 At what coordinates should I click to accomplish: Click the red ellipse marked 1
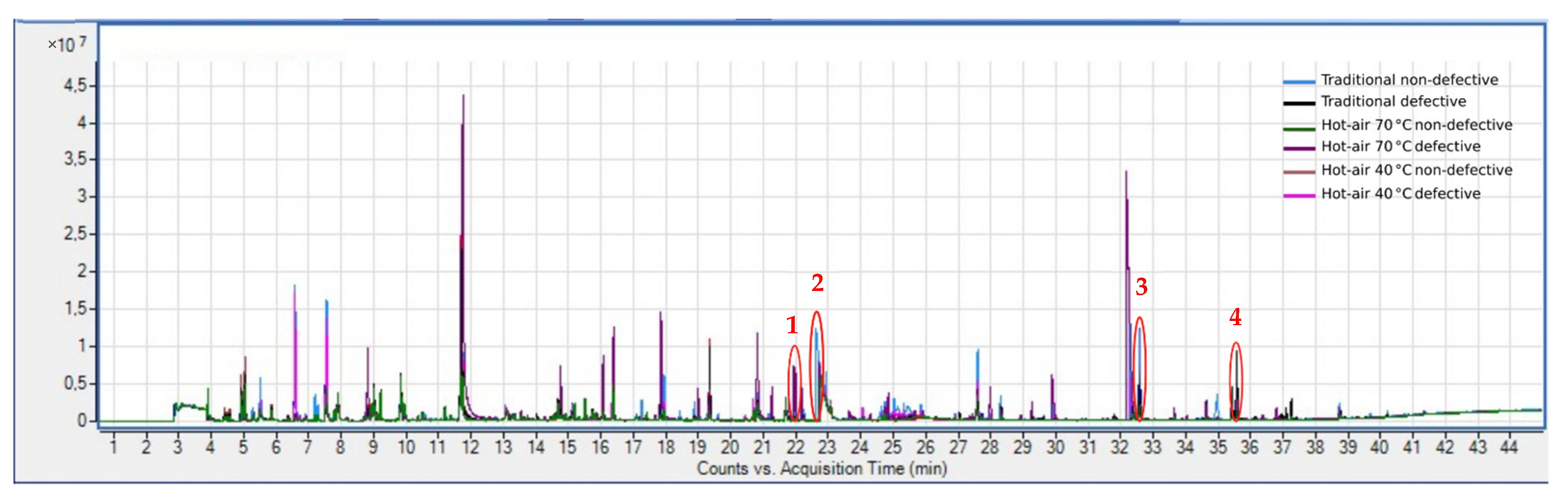pos(794,383)
